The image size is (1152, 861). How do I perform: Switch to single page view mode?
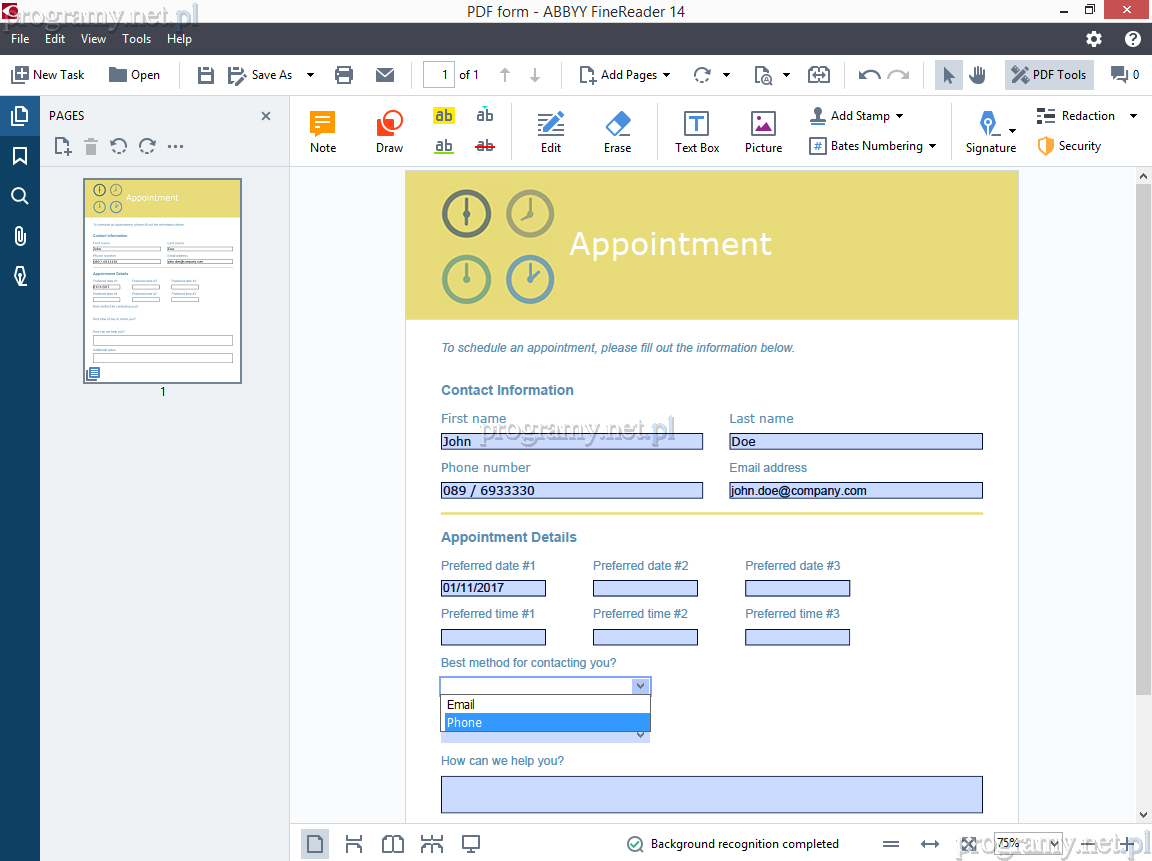click(x=314, y=844)
